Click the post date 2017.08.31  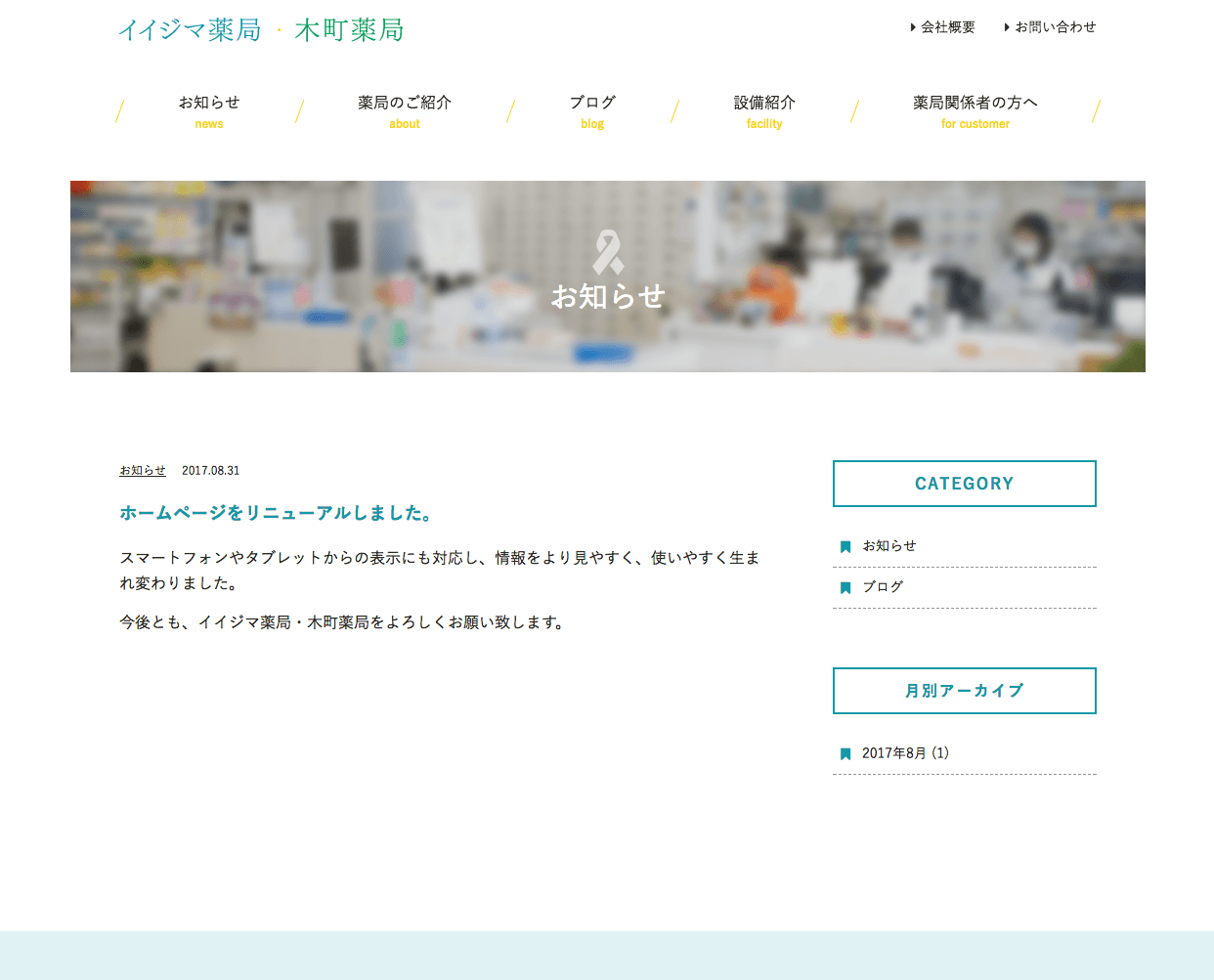pyautogui.click(x=211, y=471)
